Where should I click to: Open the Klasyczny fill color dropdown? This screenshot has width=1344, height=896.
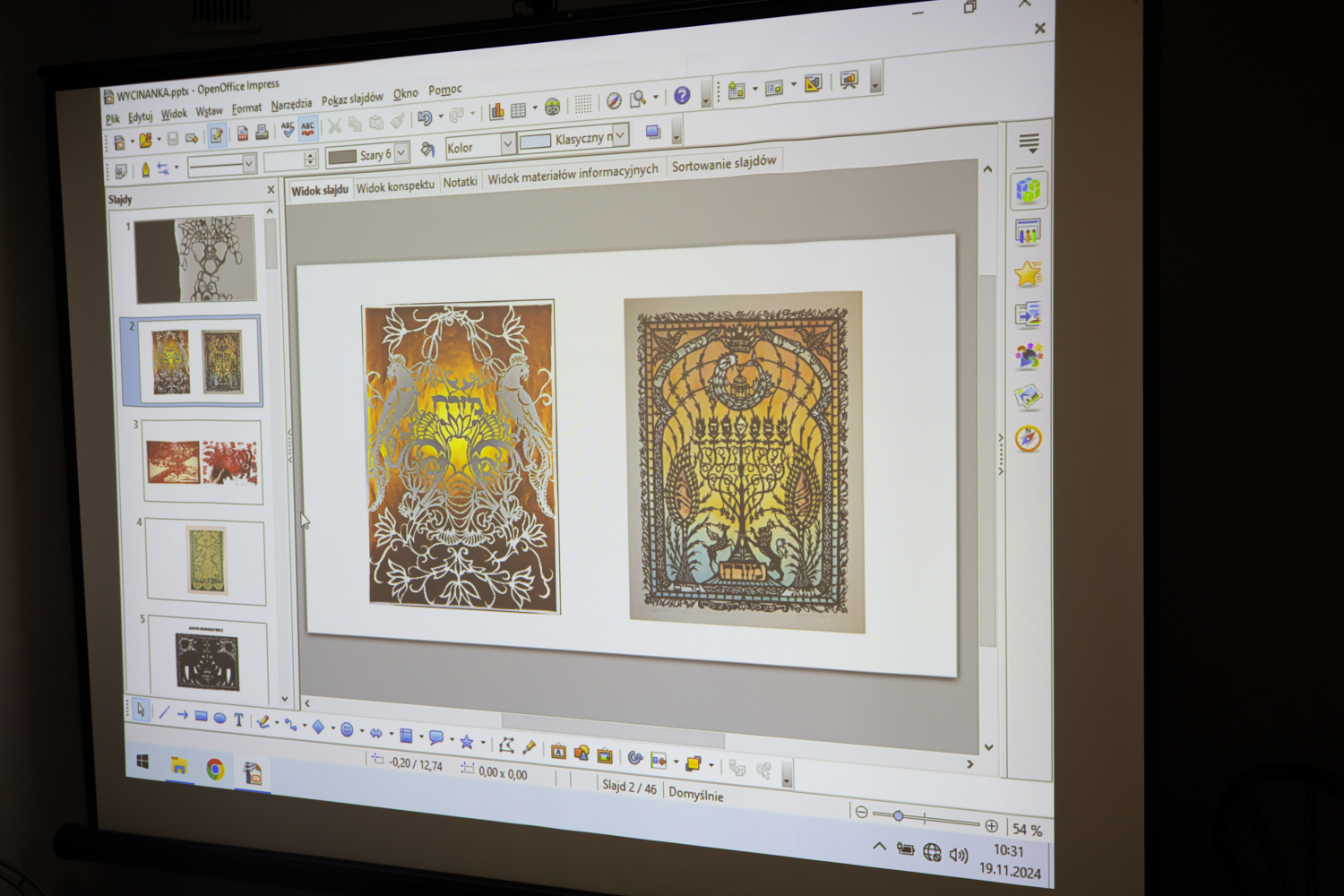[621, 134]
